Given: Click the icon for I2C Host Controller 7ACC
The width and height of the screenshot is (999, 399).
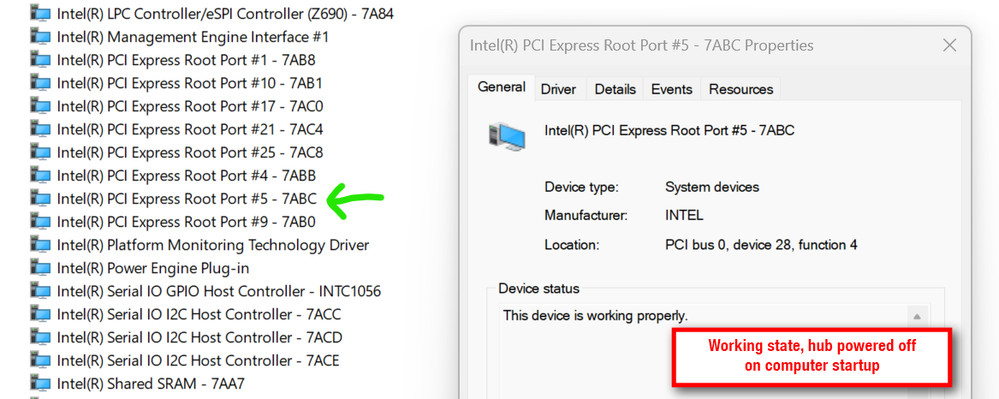Looking at the screenshot, I should point(40,314).
